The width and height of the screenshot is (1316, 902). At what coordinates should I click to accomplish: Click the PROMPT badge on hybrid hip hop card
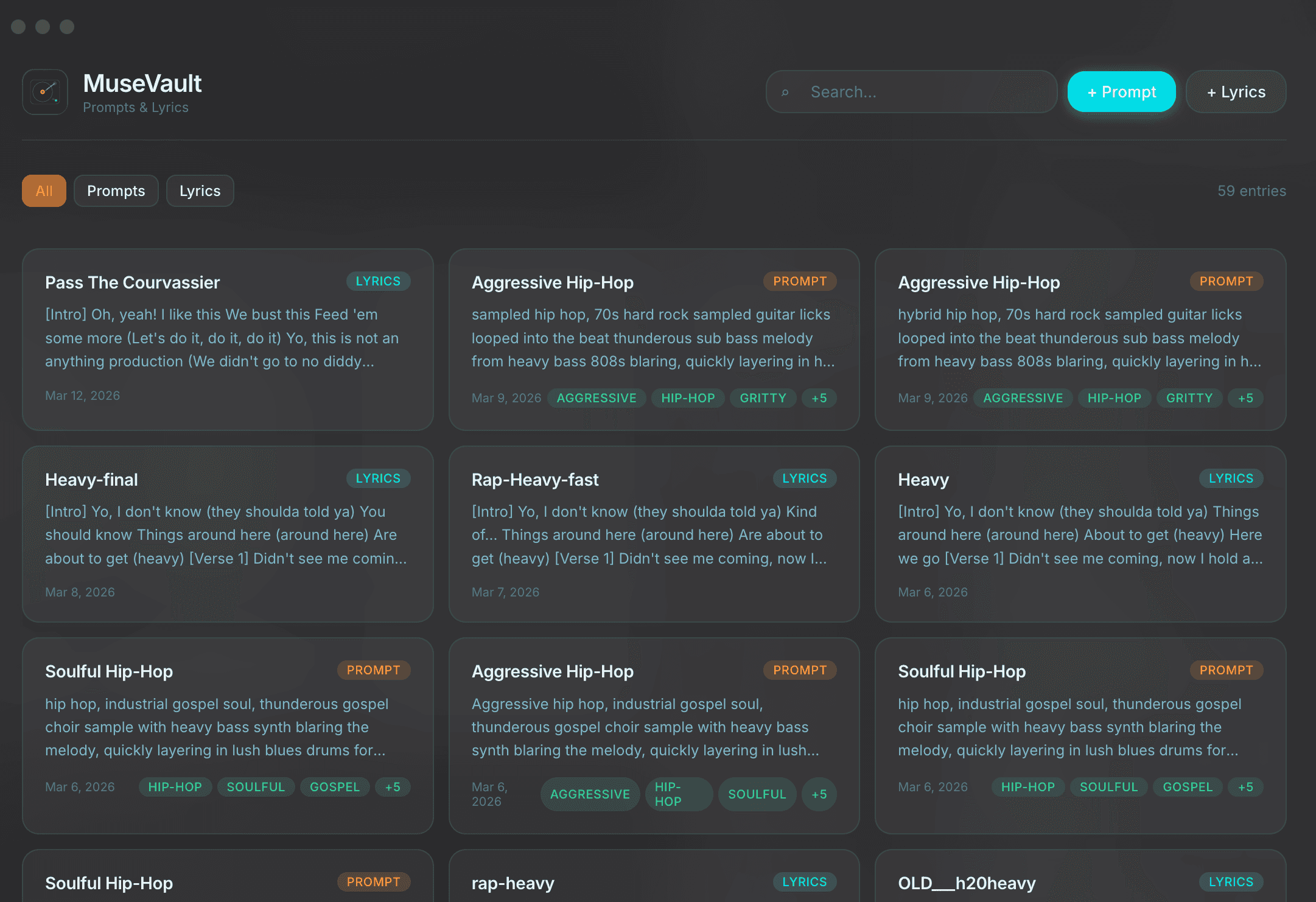[x=1226, y=281]
